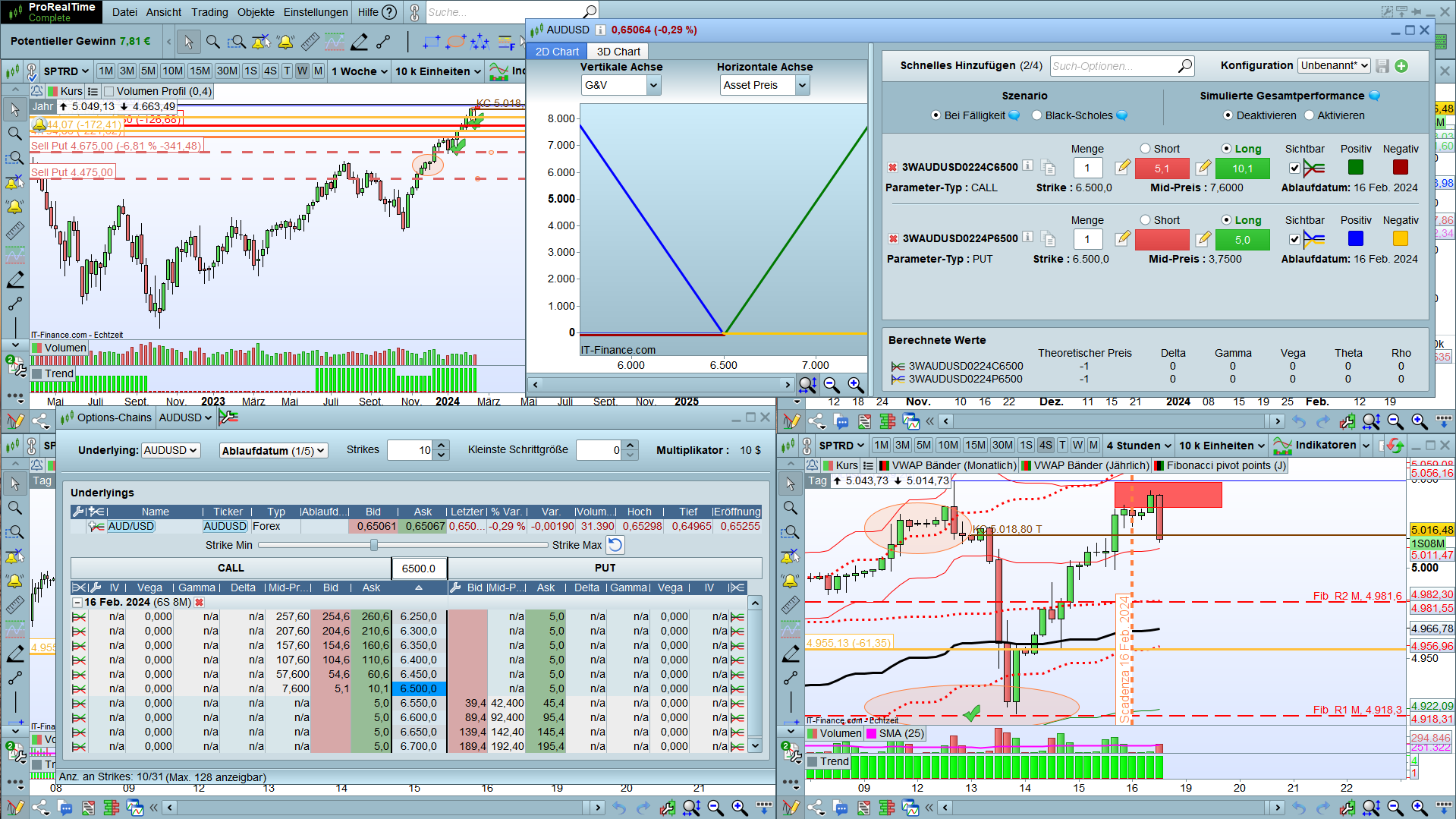
Task: Open the Datei menu
Action: tap(124, 12)
